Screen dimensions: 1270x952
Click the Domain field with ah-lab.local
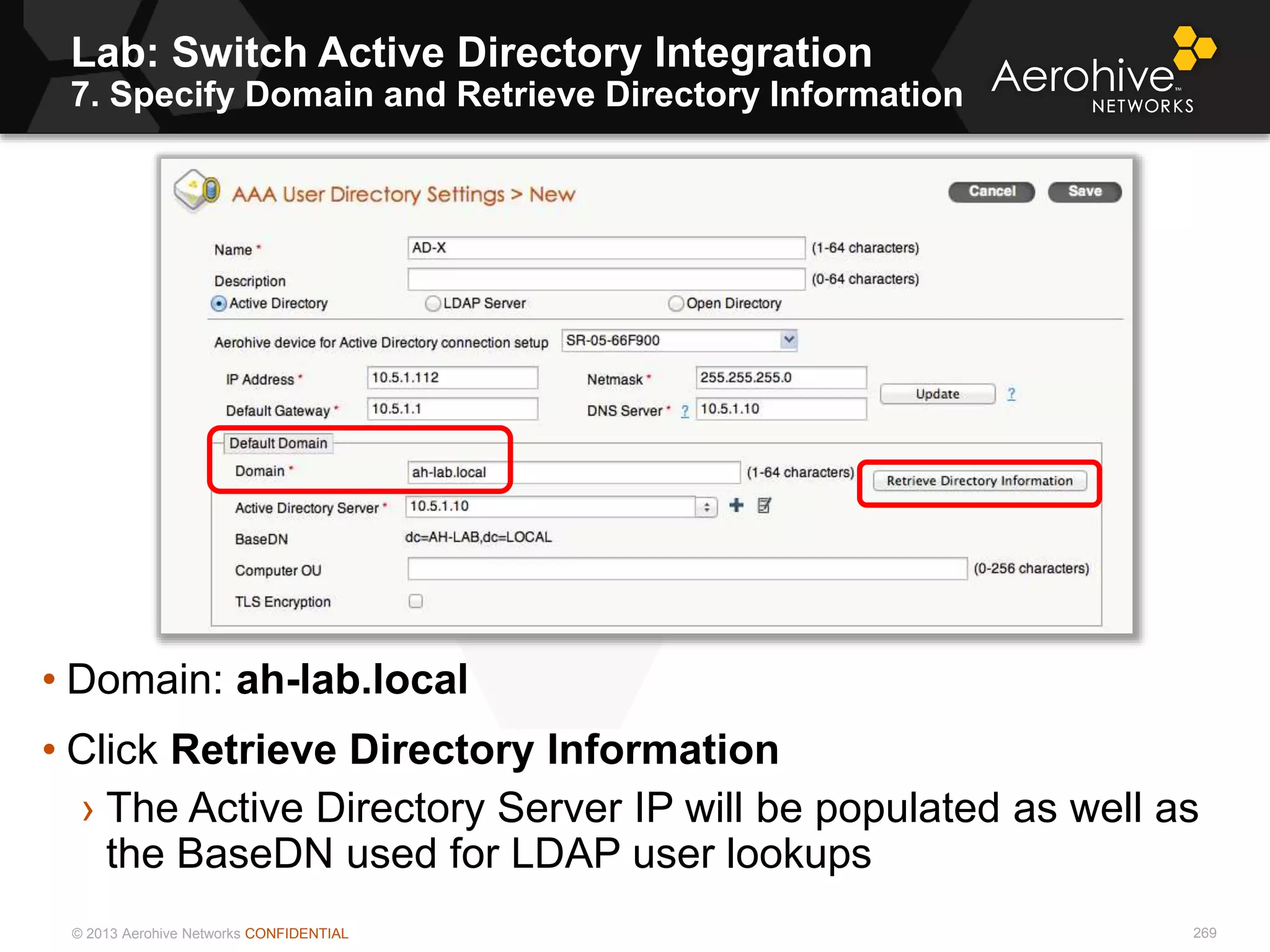coord(574,472)
